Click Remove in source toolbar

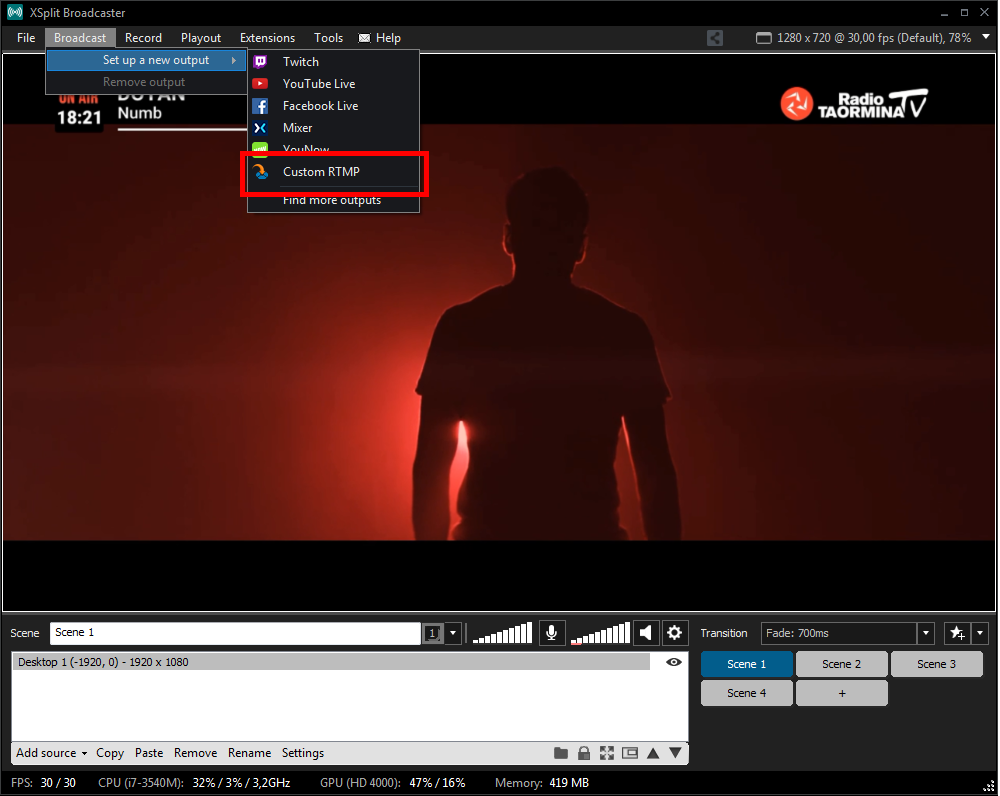pyautogui.click(x=195, y=753)
